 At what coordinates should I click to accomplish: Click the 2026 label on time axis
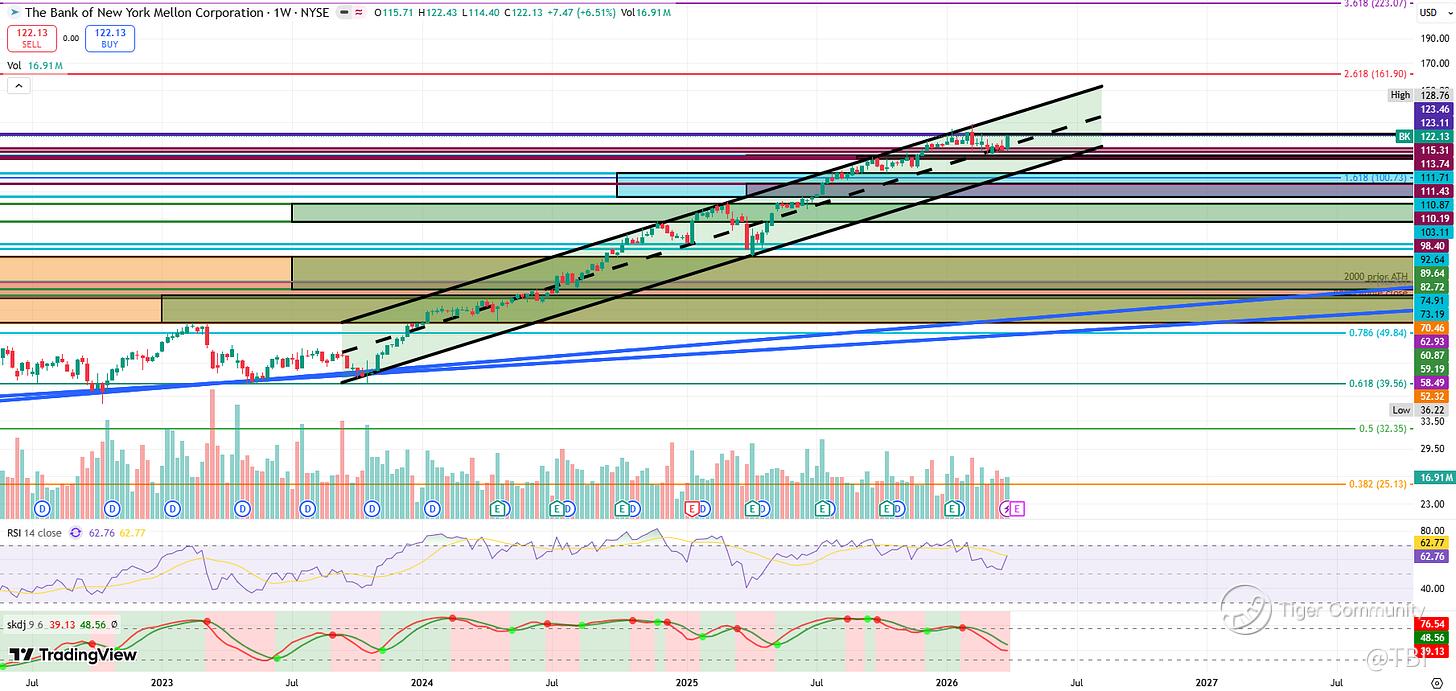[x=947, y=682]
